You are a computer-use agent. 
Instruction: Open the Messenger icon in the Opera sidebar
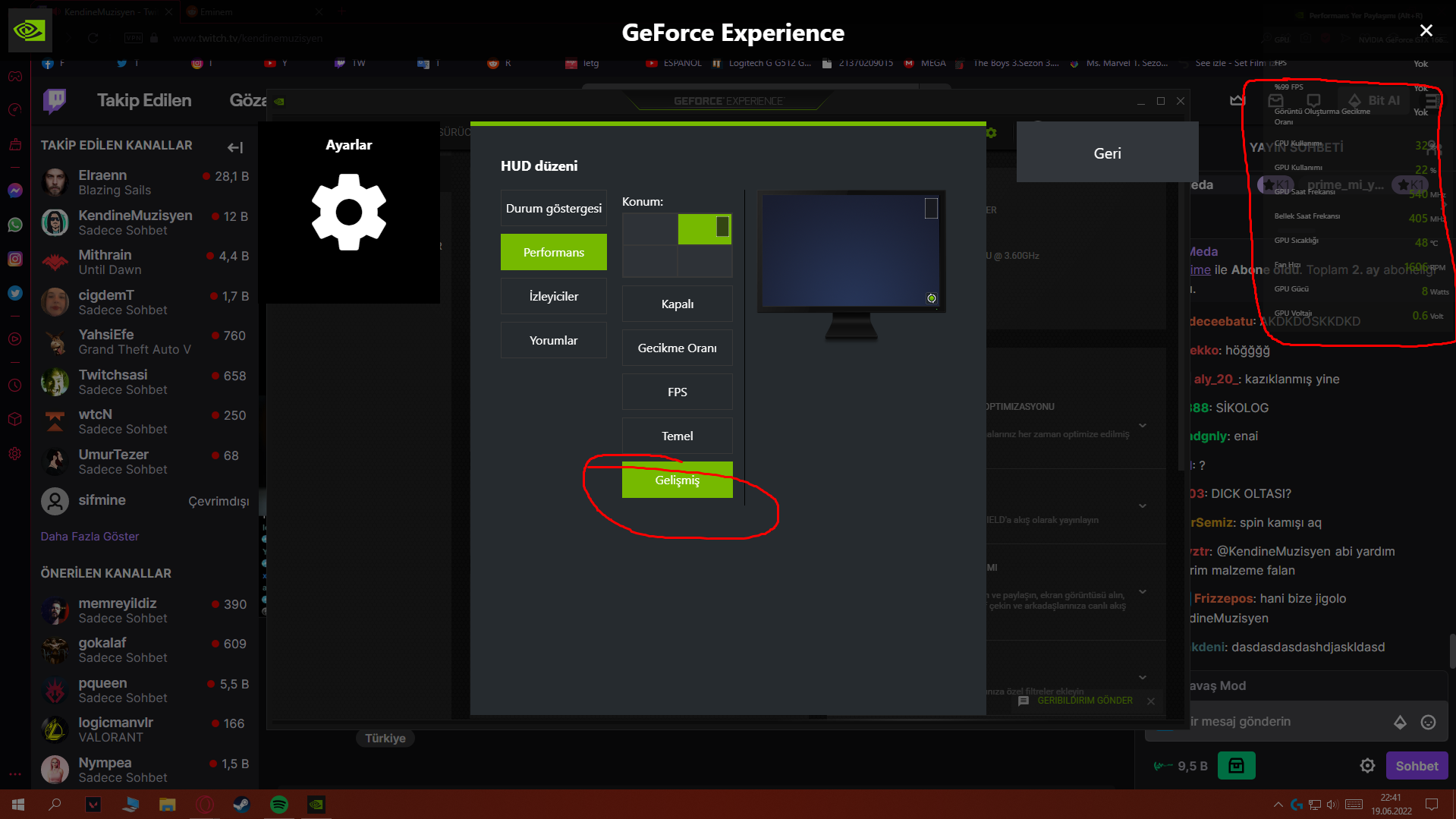tap(15, 191)
